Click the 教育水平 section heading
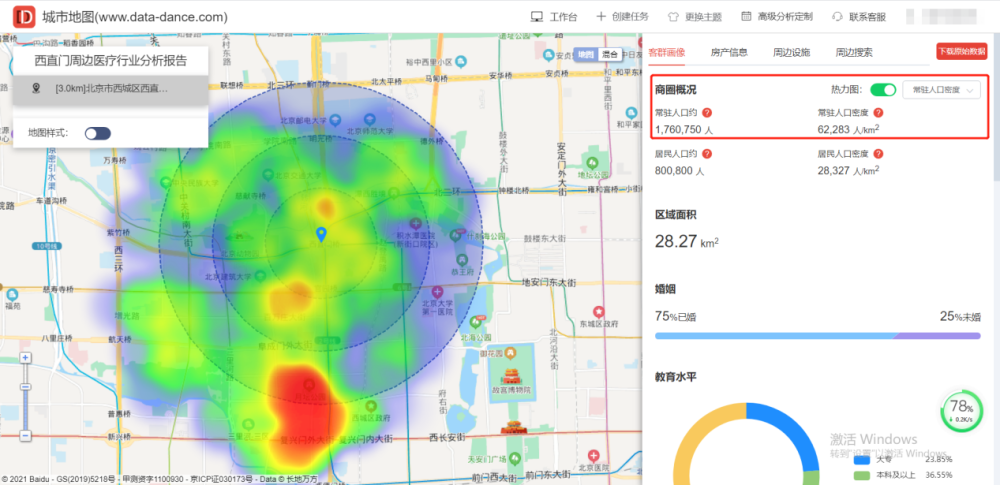This screenshot has height=485, width=1000. [x=675, y=377]
